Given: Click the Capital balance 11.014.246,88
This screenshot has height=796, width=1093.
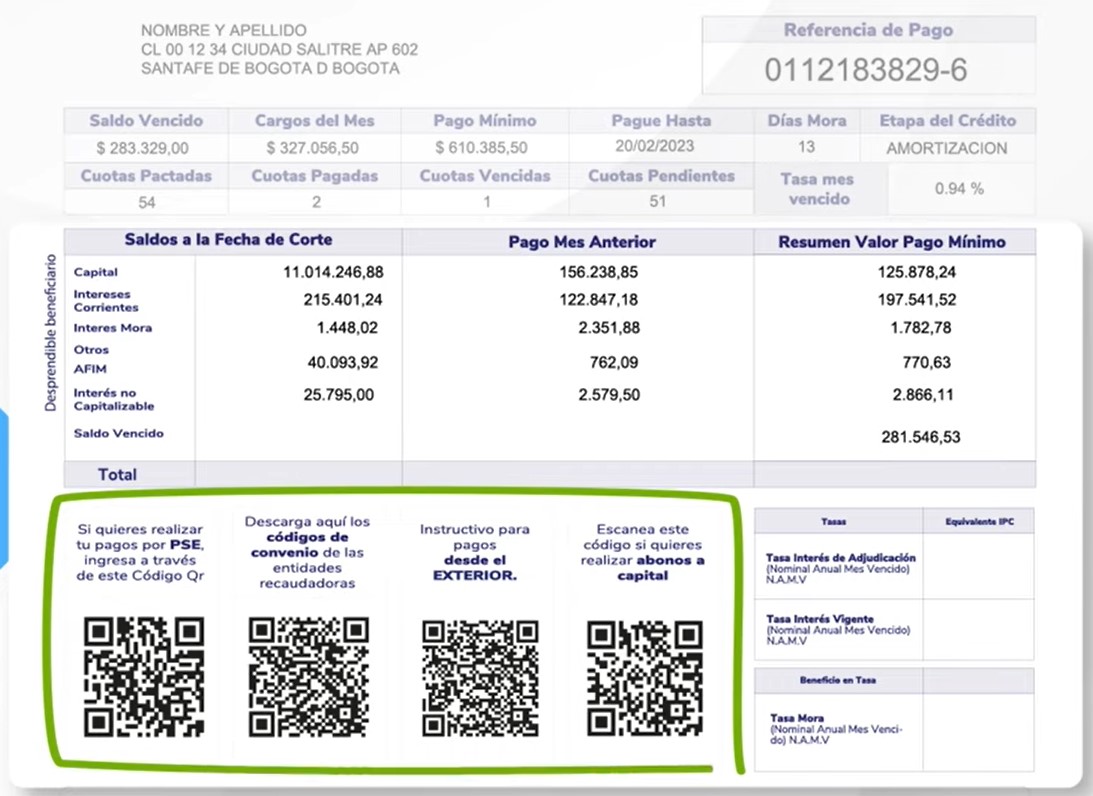Looking at the screenshot, I should point(333,272).
